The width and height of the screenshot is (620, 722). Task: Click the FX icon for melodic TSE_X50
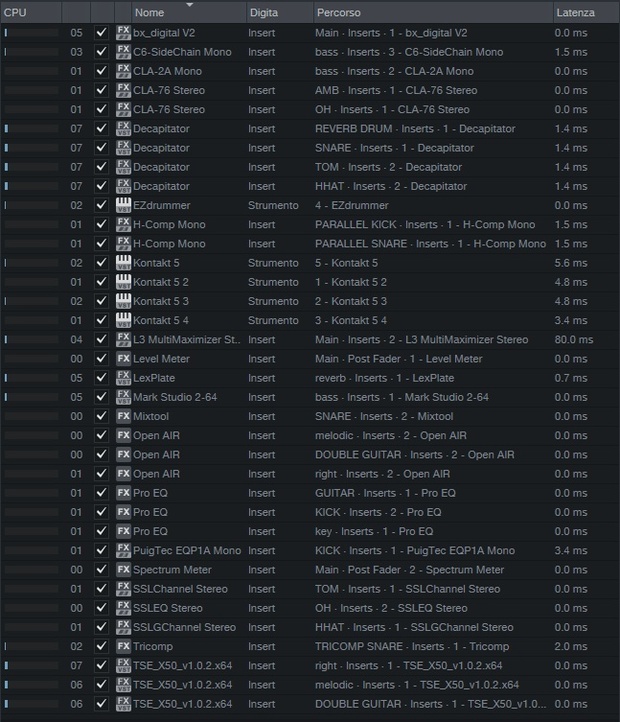click(x=123, y=685)
